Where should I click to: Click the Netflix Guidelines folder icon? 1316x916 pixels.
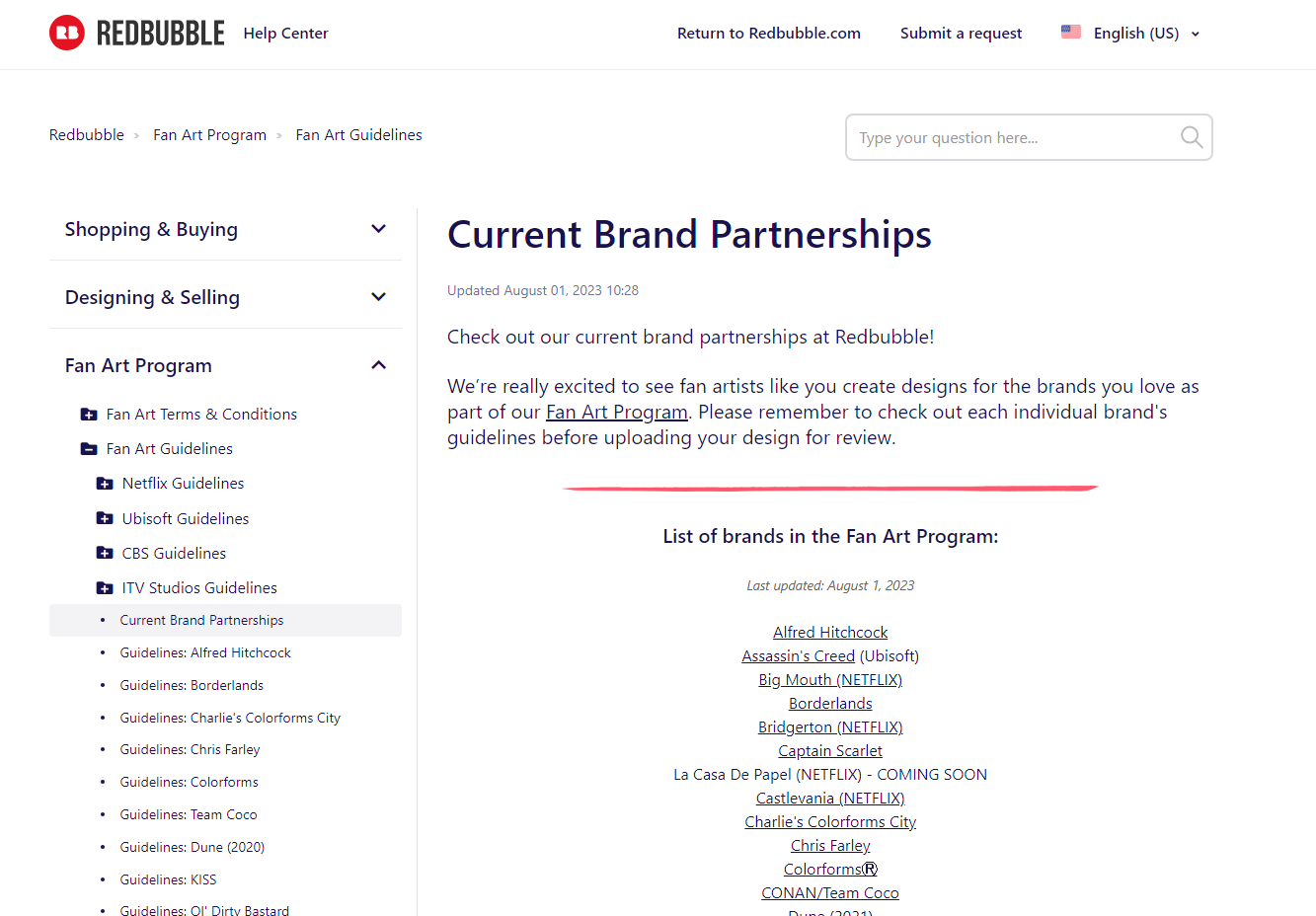(x=105, y=484)
